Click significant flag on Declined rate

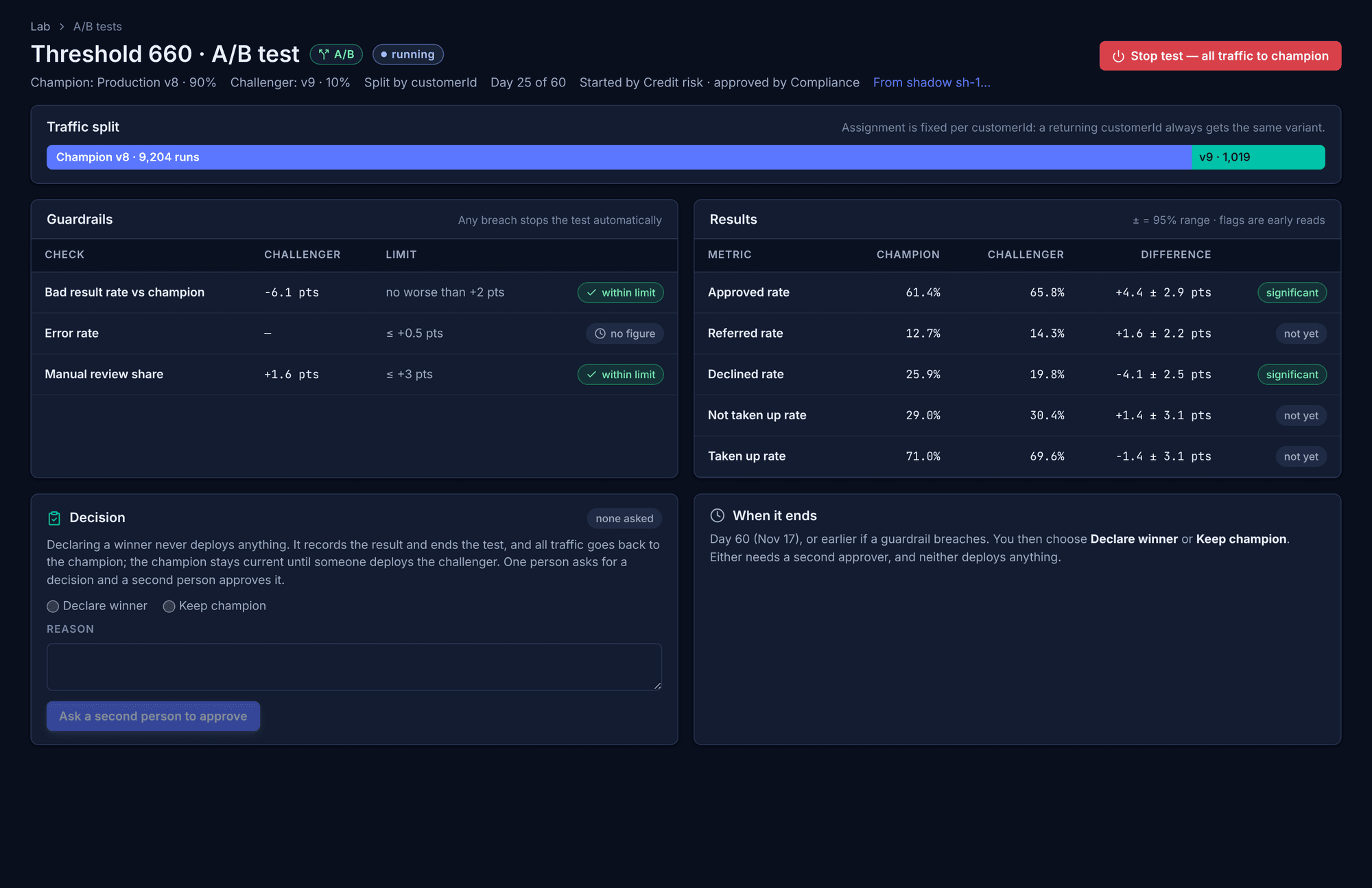pos(1292,375)
